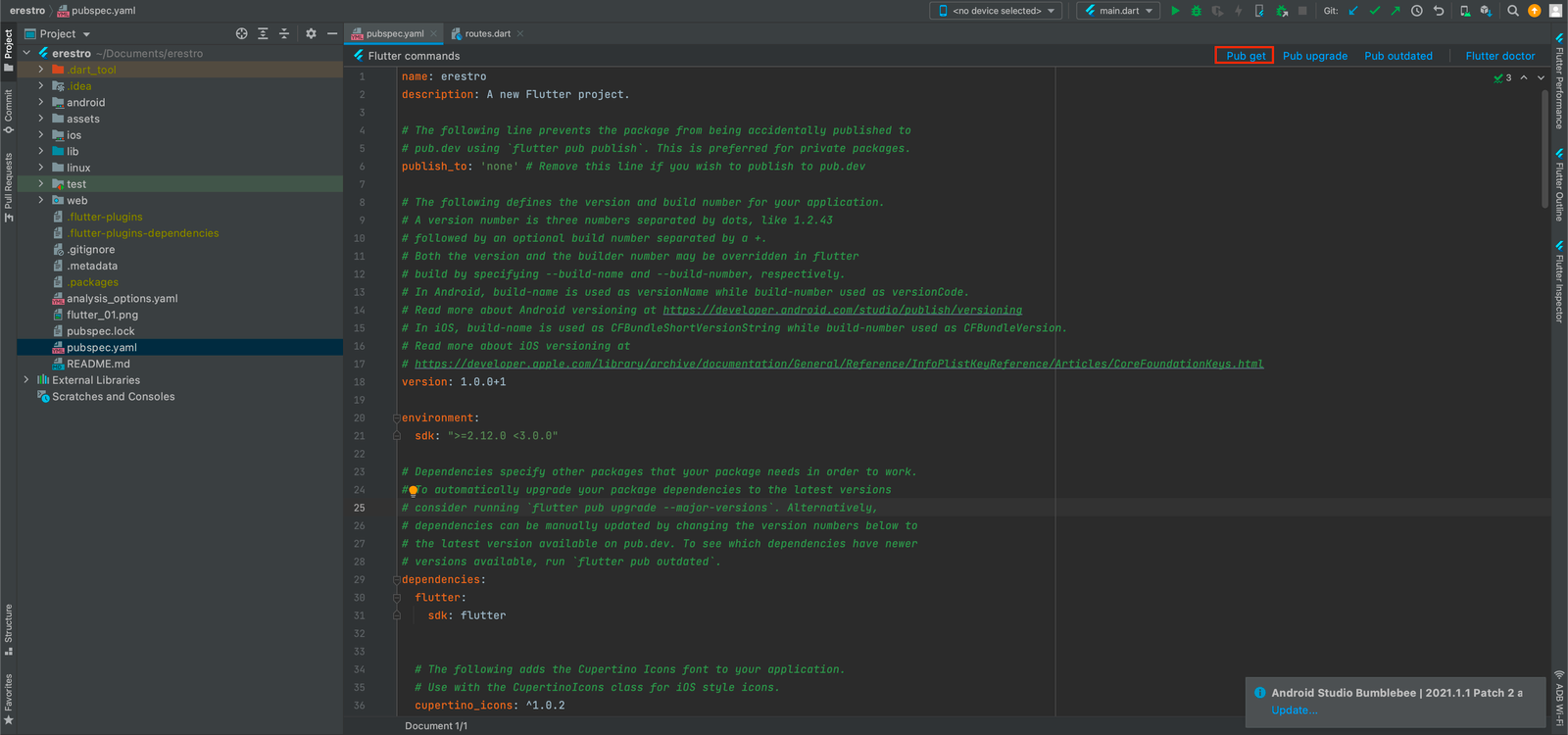Select pubspec.lock in the project tree

101,331
